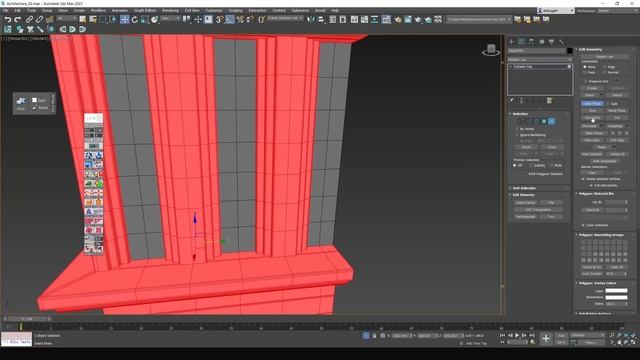This screenshot has width=640, height=360.
Task: Toggle the Full Interactivity checkbox
Action: pyautogui.click(x=591, y=185)
